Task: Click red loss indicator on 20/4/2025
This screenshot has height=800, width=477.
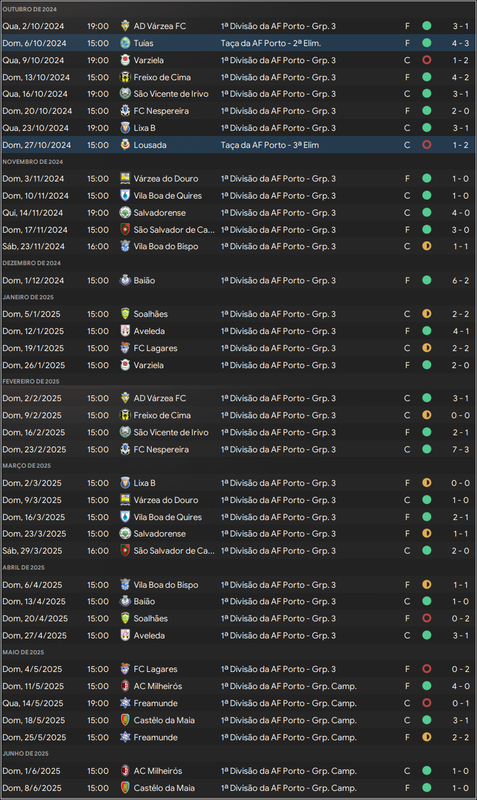Action: 427,618
